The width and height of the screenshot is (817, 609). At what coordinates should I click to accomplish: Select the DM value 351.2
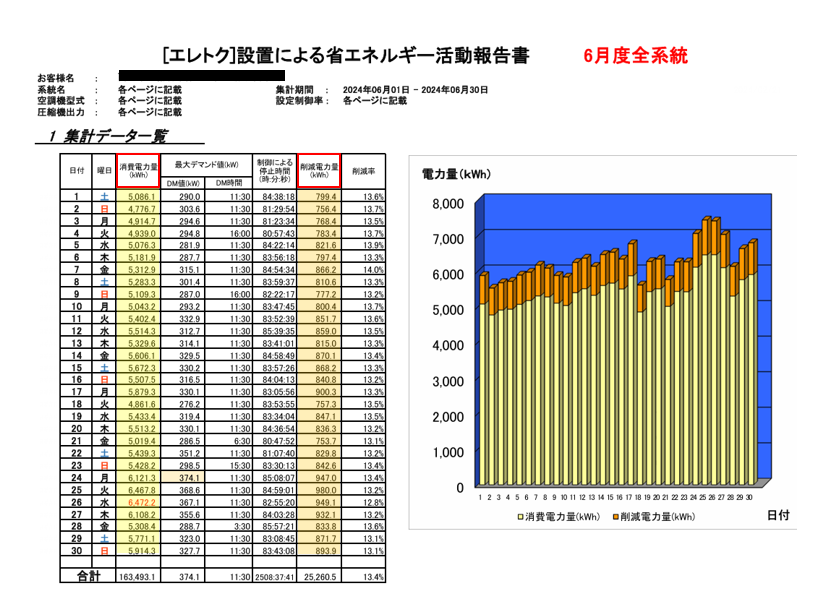190,453
